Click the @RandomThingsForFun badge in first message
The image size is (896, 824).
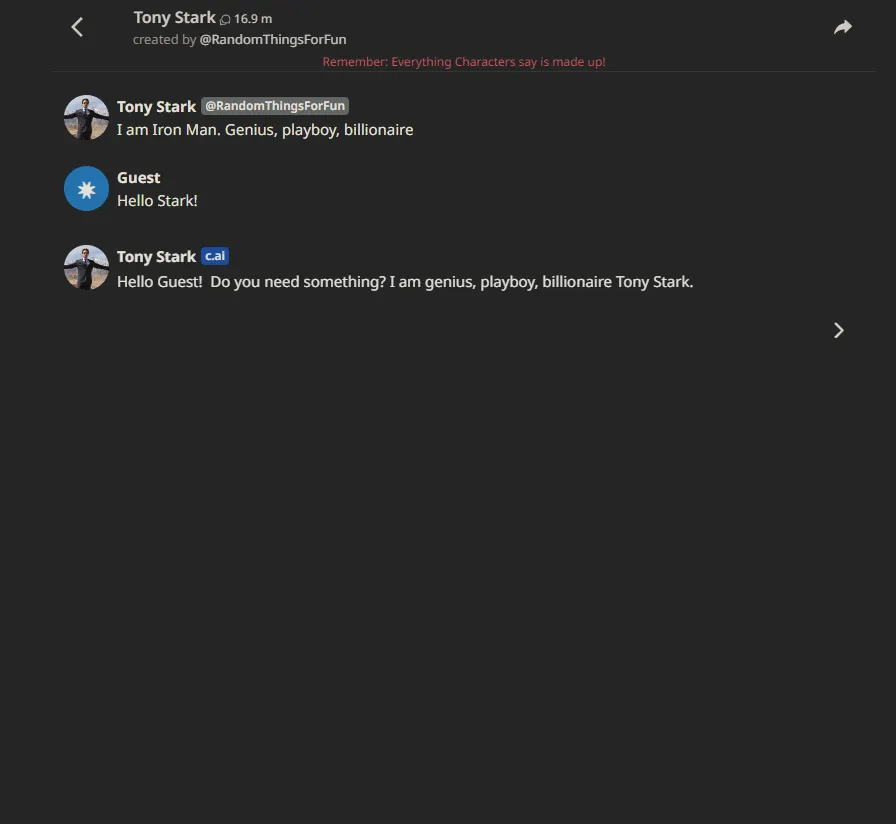pos(275,106)
